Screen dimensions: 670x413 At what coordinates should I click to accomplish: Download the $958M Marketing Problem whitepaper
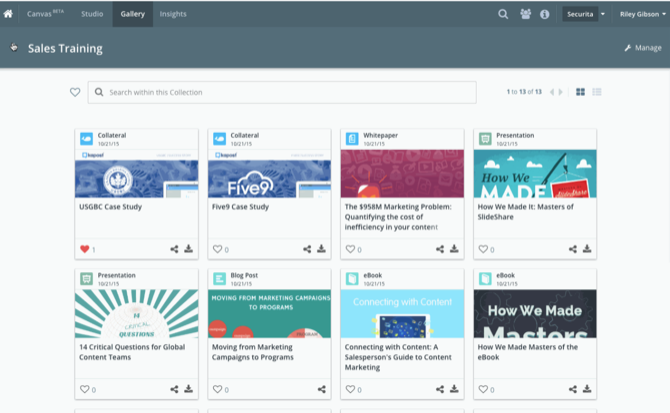click(x=455, y=249)
